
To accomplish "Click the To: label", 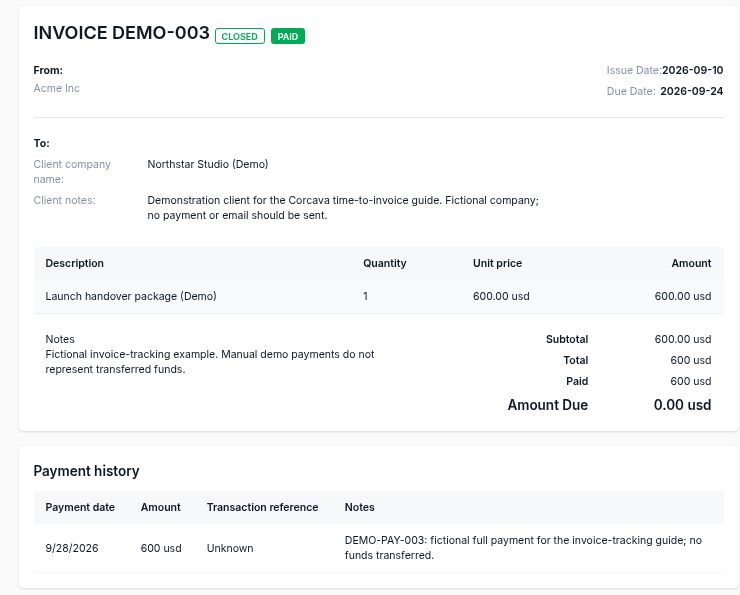I will coord(42,143).
